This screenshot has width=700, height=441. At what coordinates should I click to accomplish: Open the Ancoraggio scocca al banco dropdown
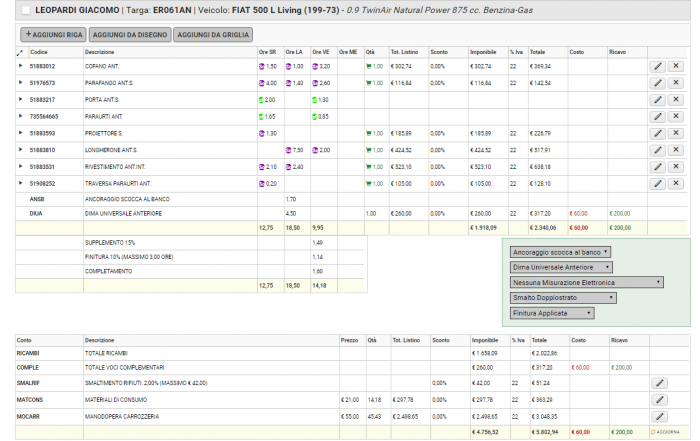(x=560, y=252)
